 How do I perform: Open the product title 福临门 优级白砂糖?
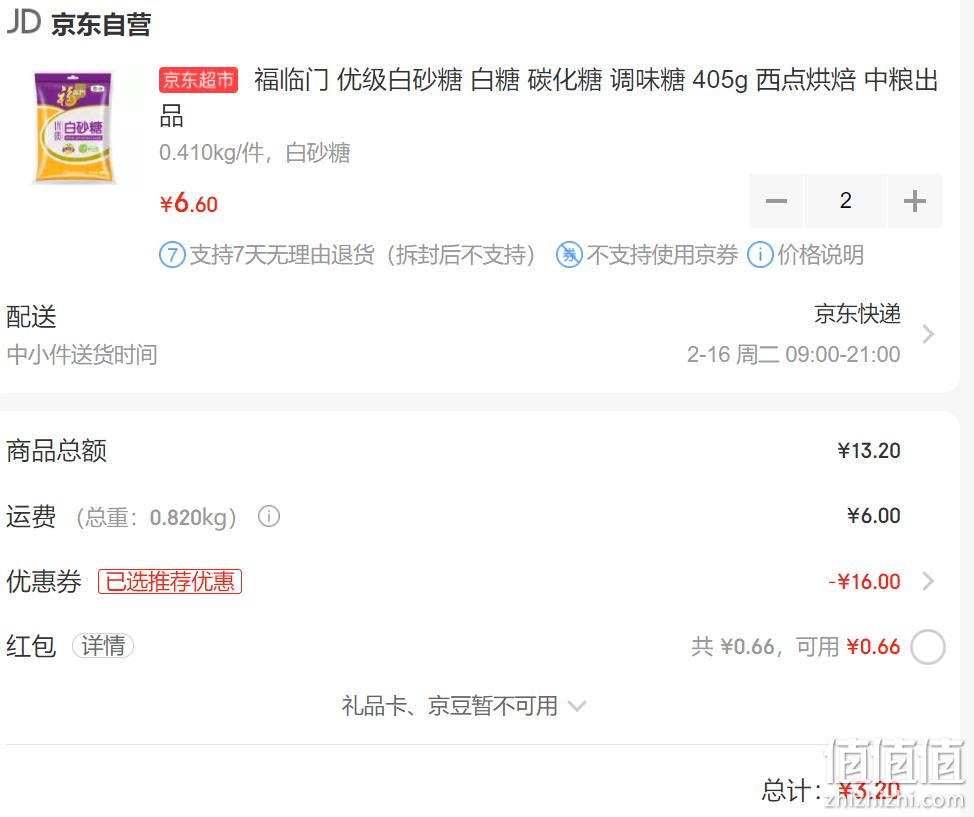point(549,98)
